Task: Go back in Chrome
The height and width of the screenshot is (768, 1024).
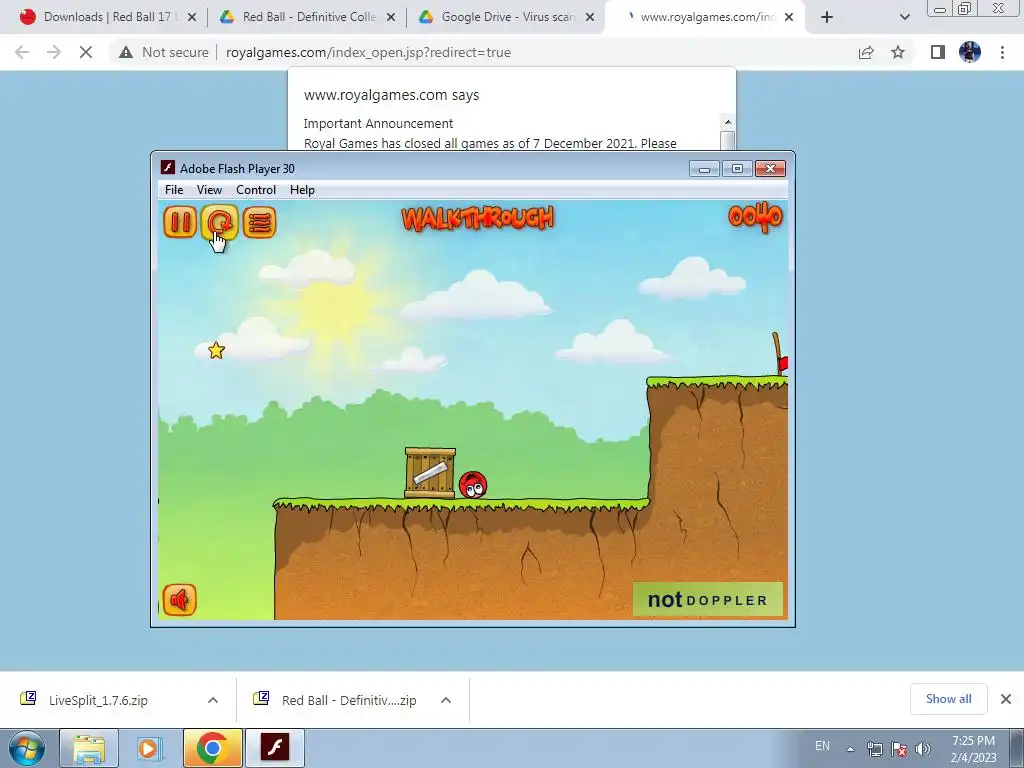Action: 22,52
